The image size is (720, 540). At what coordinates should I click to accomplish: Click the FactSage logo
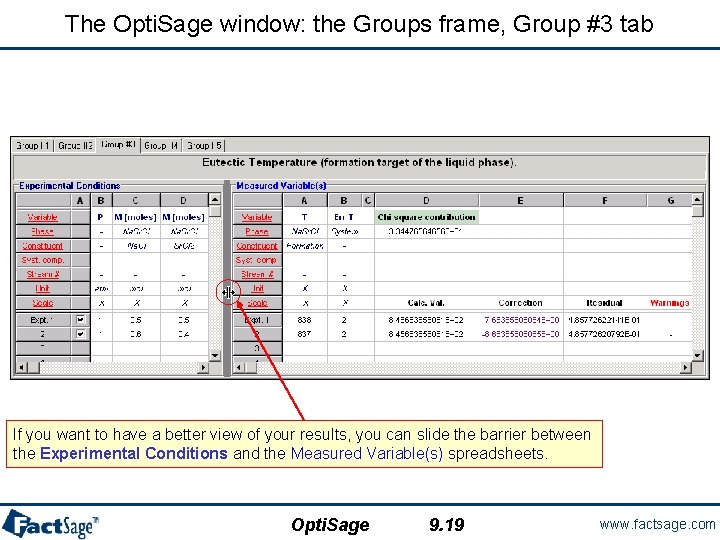coord(51,524)
